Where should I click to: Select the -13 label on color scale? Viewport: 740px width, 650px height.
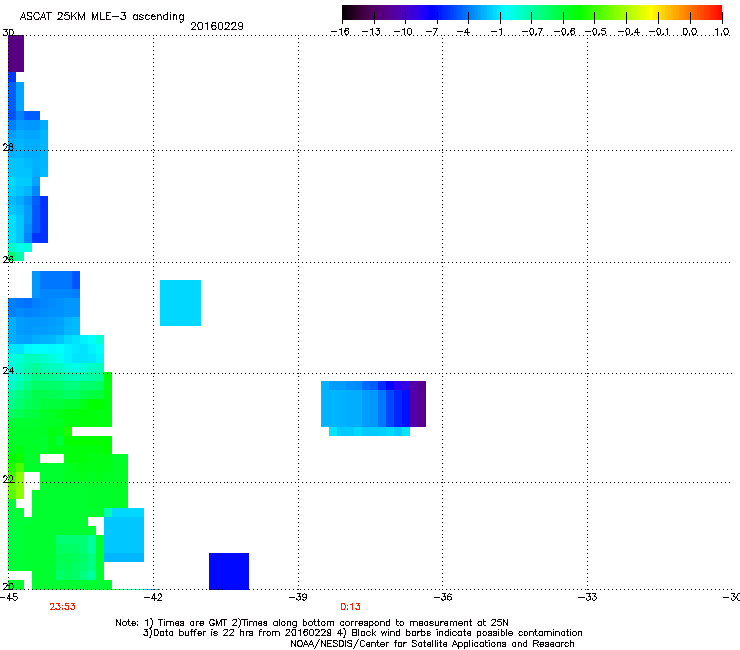click(371, 32)
